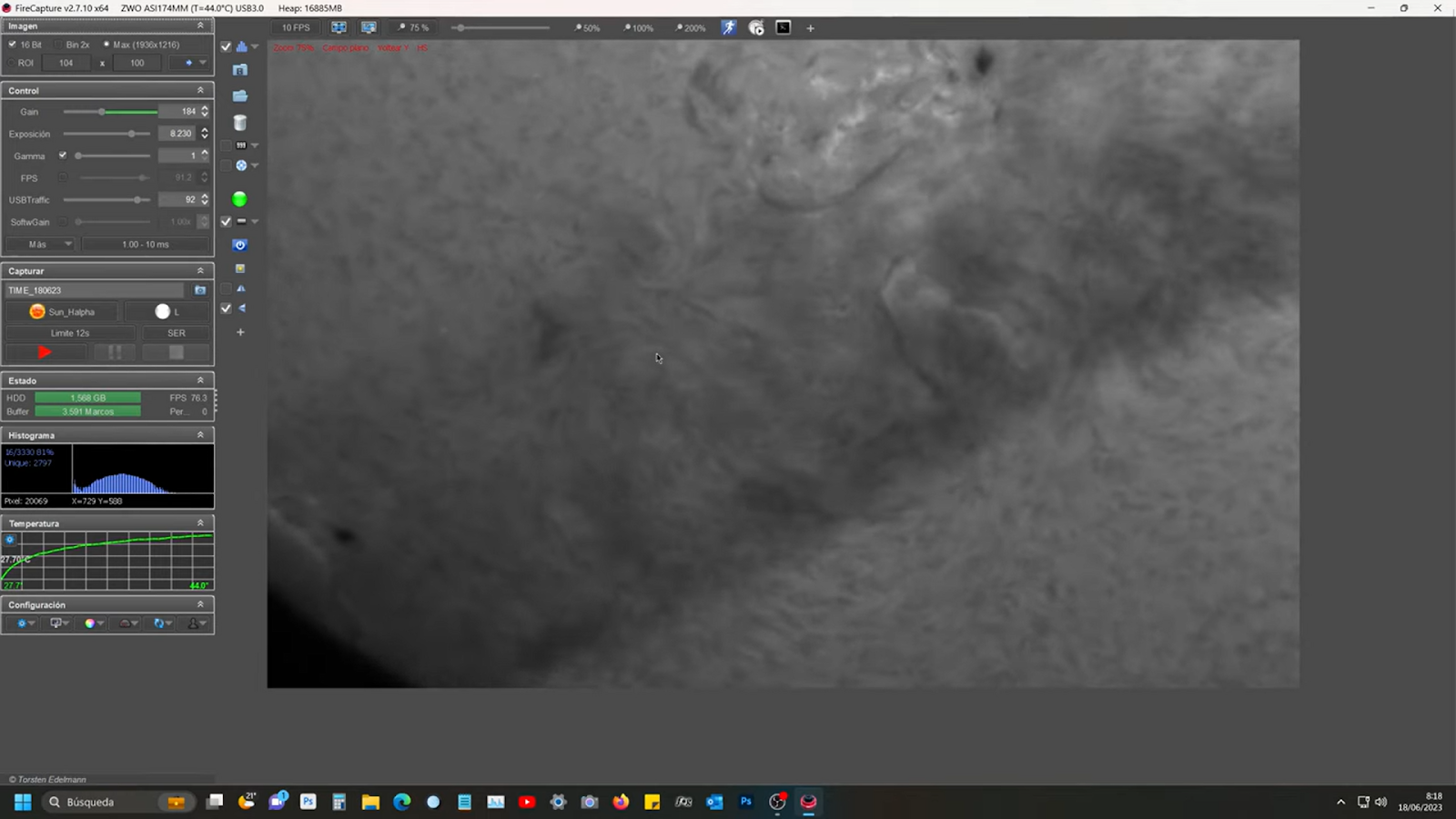Toggle checkbox next to histogram bars icon
This screenshot has width=1456, height=819.
(226, 46)
